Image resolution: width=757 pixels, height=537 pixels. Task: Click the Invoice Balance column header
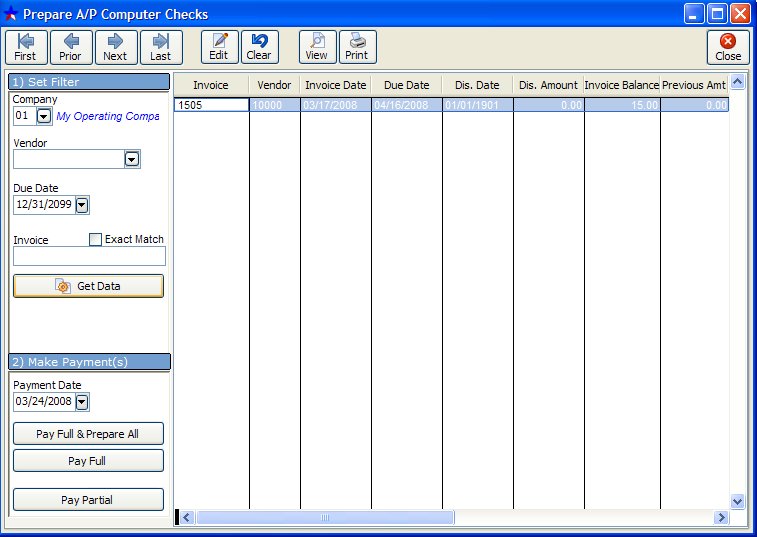(x=622, y=85)
